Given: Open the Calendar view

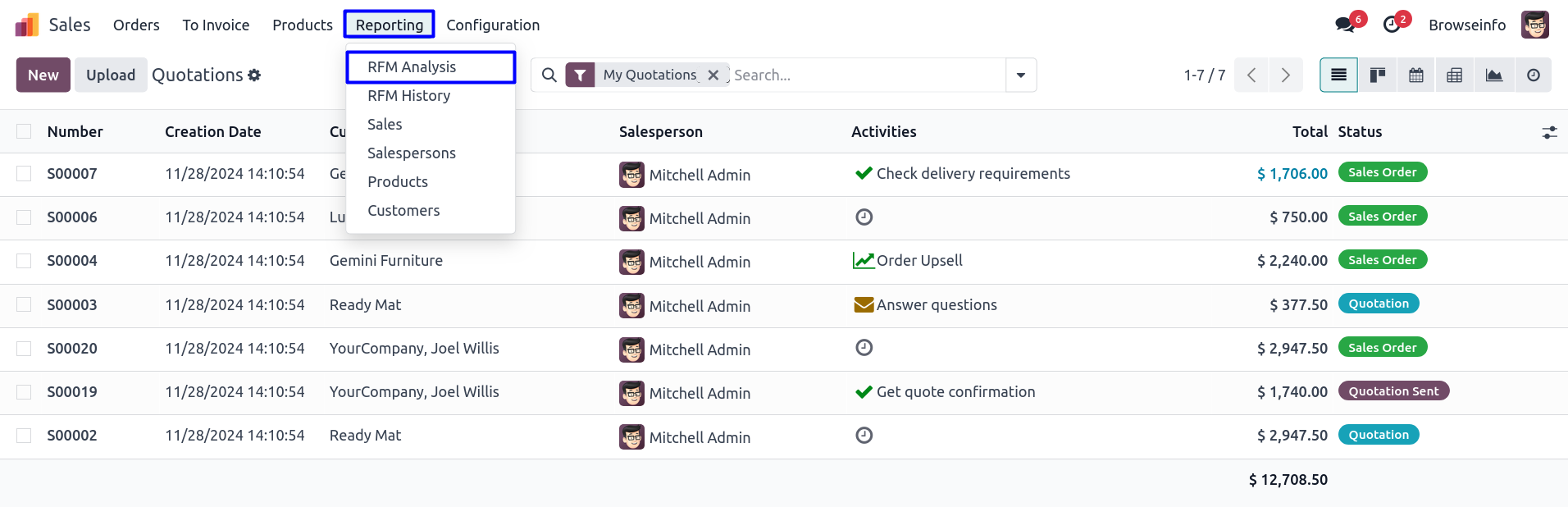Looking at the screenshot, I should click(1416, 75).
